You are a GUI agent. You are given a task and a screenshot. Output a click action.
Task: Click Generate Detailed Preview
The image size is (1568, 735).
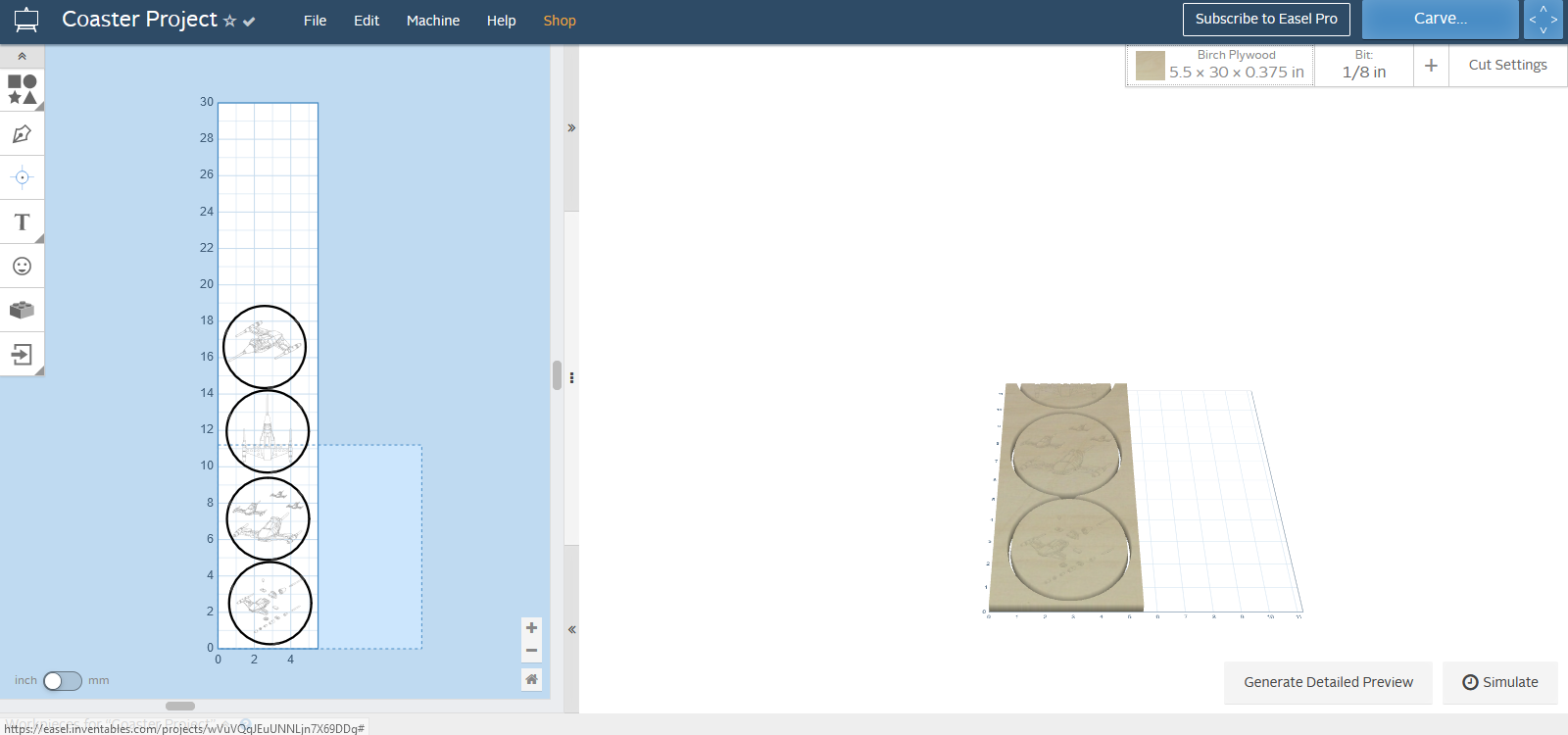[x=1328, y=682]
